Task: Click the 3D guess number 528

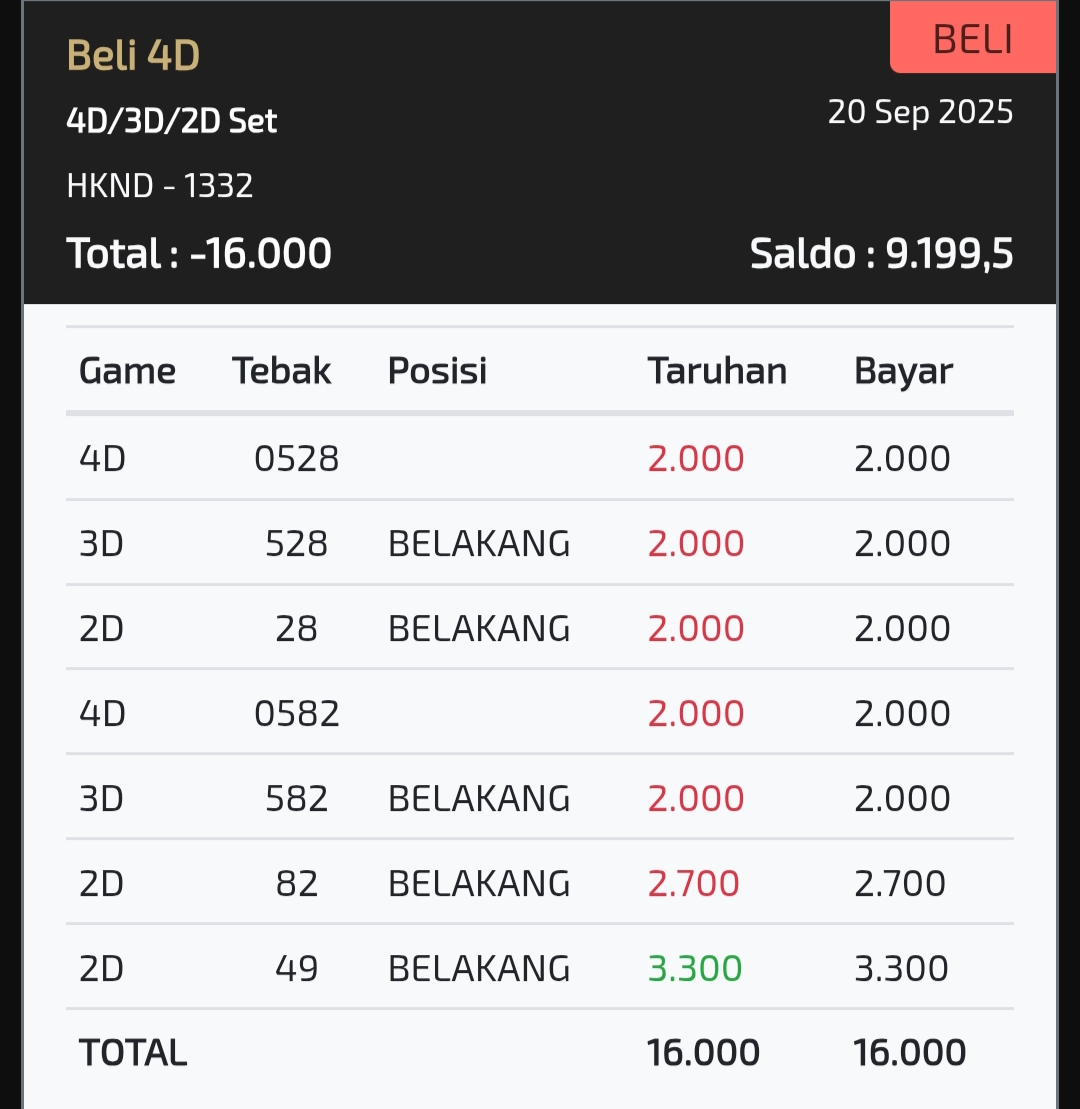Action: coord(297,544)
